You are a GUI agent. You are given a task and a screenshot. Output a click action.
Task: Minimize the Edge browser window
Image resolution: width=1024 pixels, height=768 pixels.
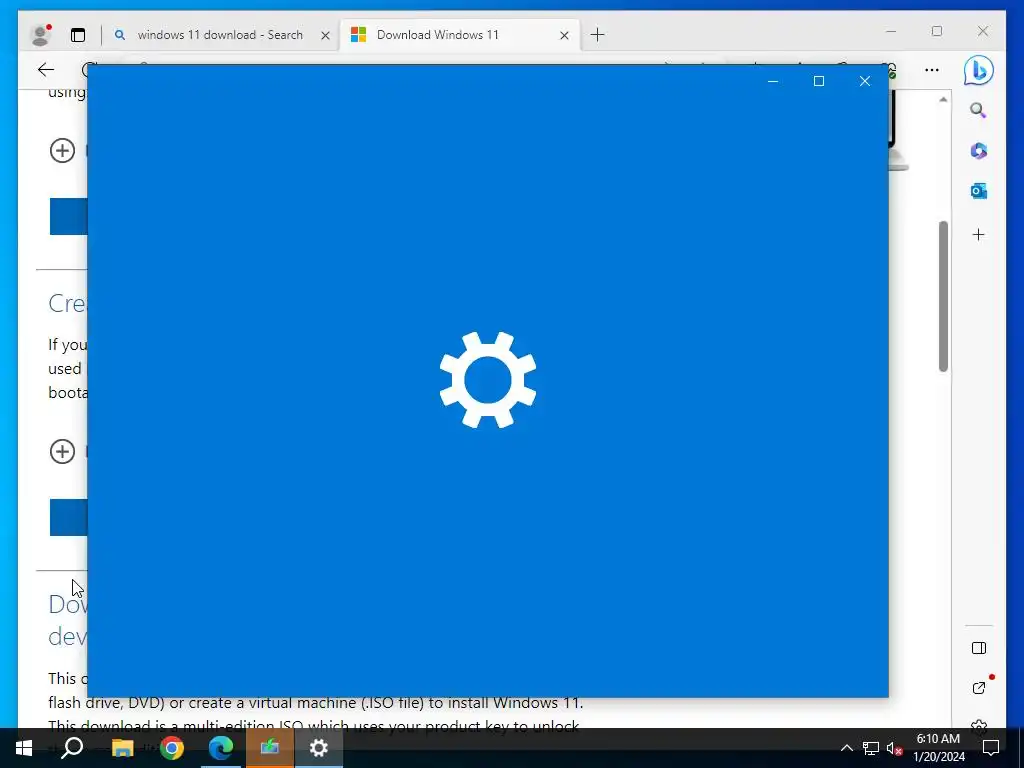tap(891, 31)
